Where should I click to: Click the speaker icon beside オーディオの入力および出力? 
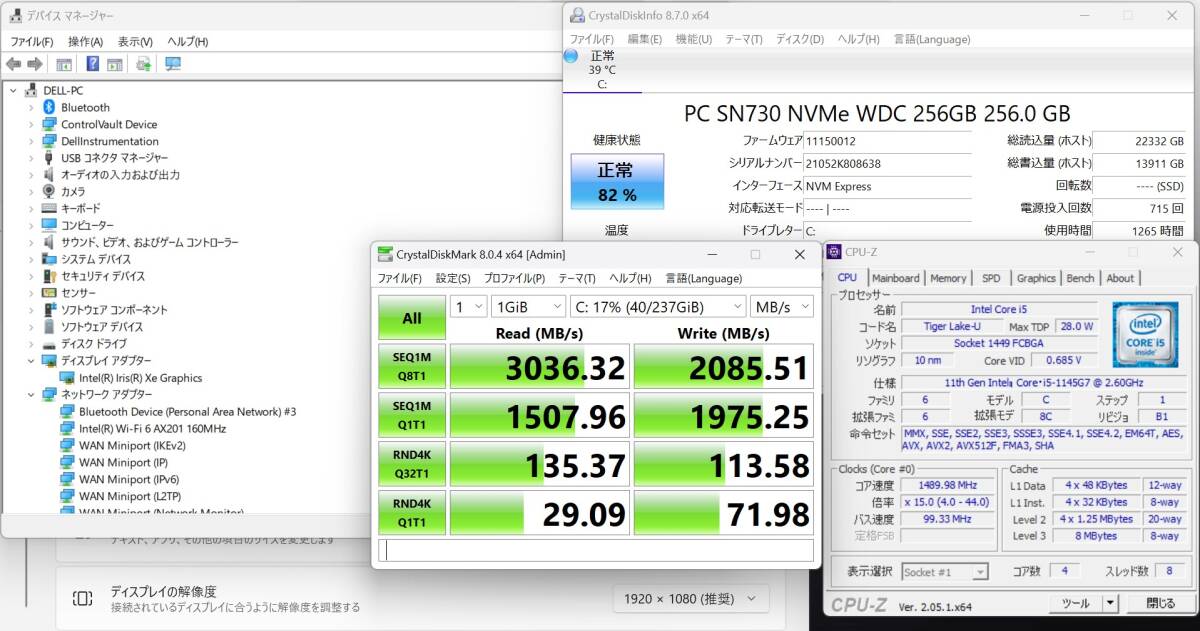tap(49, 174)
